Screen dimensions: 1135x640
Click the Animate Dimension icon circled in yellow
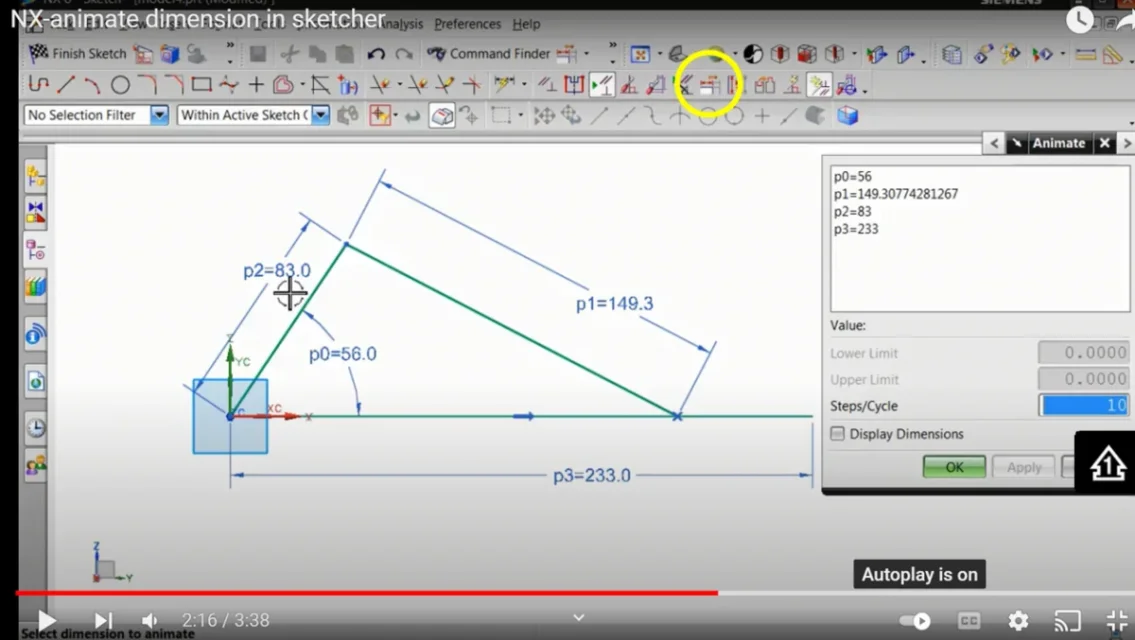tap(709, 85)
